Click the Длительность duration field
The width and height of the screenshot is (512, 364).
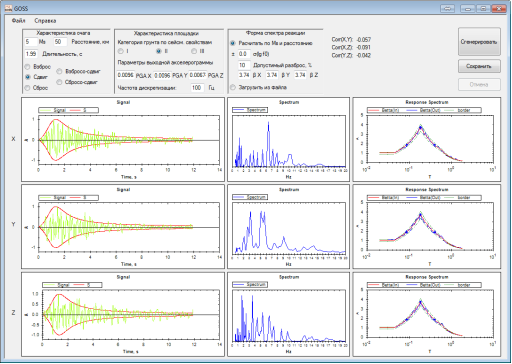click(31, 54)
